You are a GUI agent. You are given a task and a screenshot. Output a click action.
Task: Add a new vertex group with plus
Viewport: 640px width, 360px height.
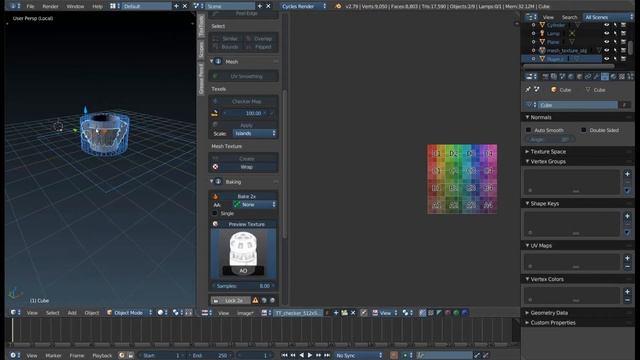(627, 174)
